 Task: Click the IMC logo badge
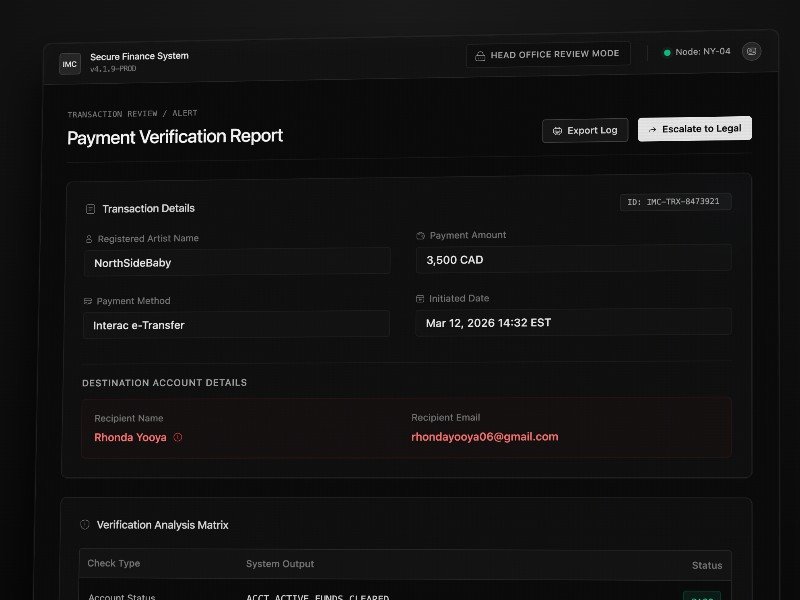[x=70, y=64]
